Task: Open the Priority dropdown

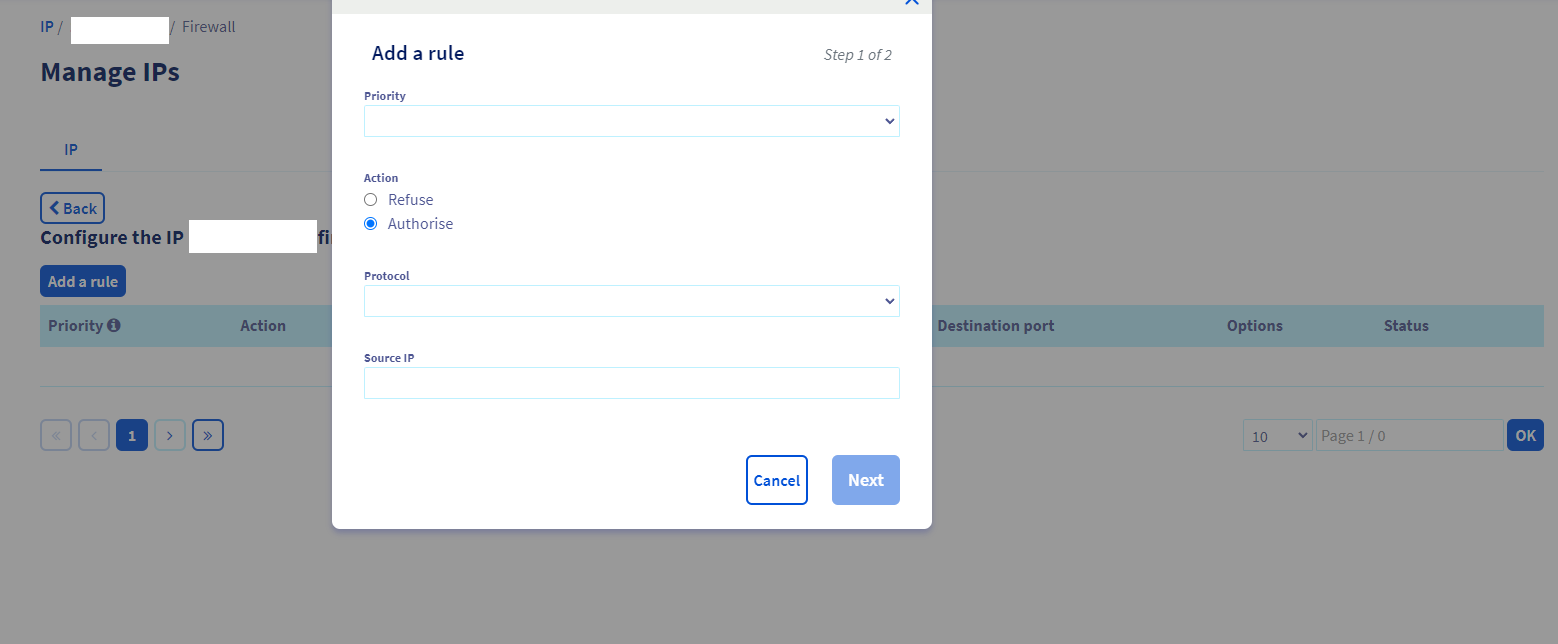Action: (632, 121)
